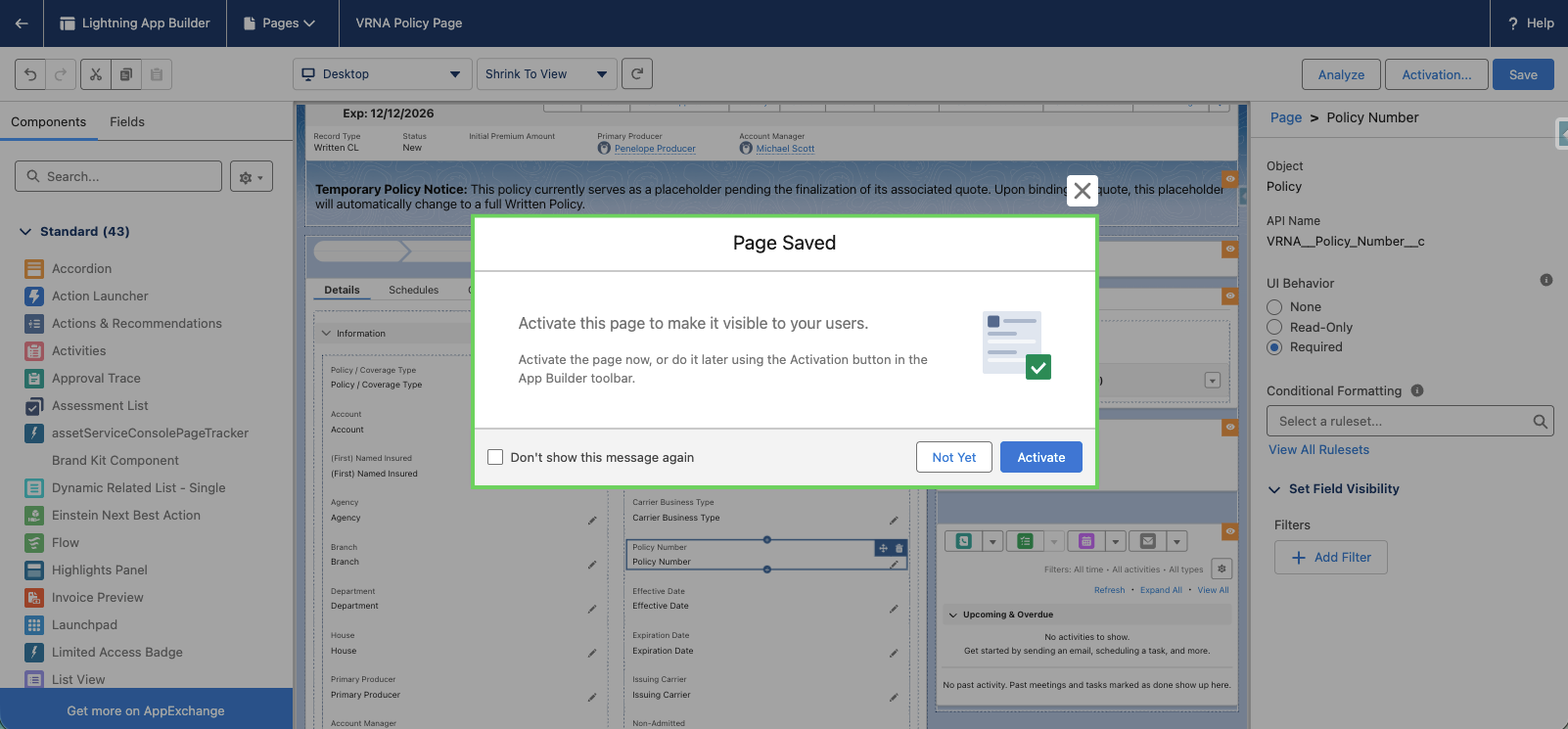1568x729 pixels.
Task: Click the Activation... button
Action: click(x=1437, y=74)
